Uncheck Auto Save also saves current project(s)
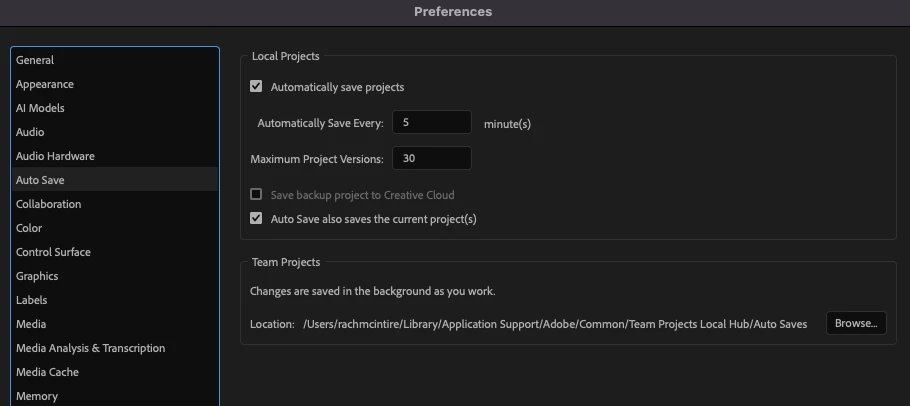This screenshot has height=406, width=910. pos(257,219)
